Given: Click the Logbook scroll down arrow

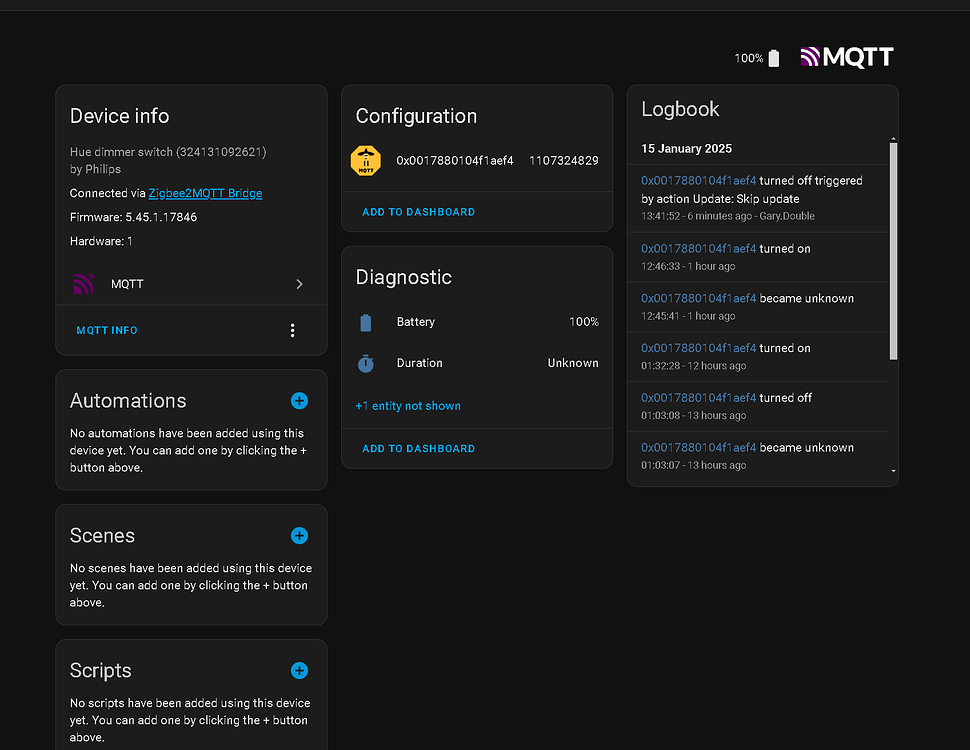Looking at the screenshot, I should coord(893,471).
